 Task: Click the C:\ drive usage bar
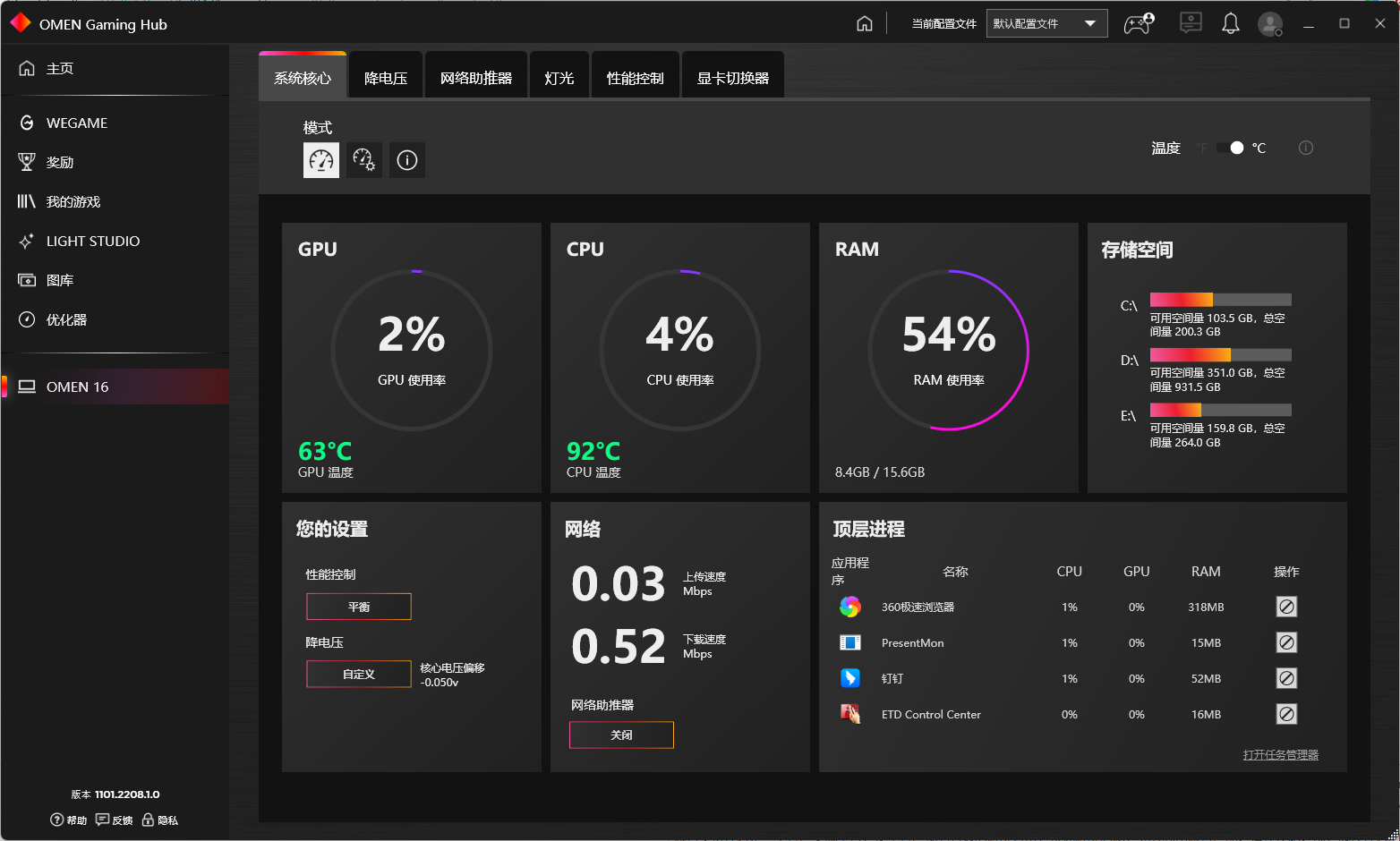pos(1221,300)
